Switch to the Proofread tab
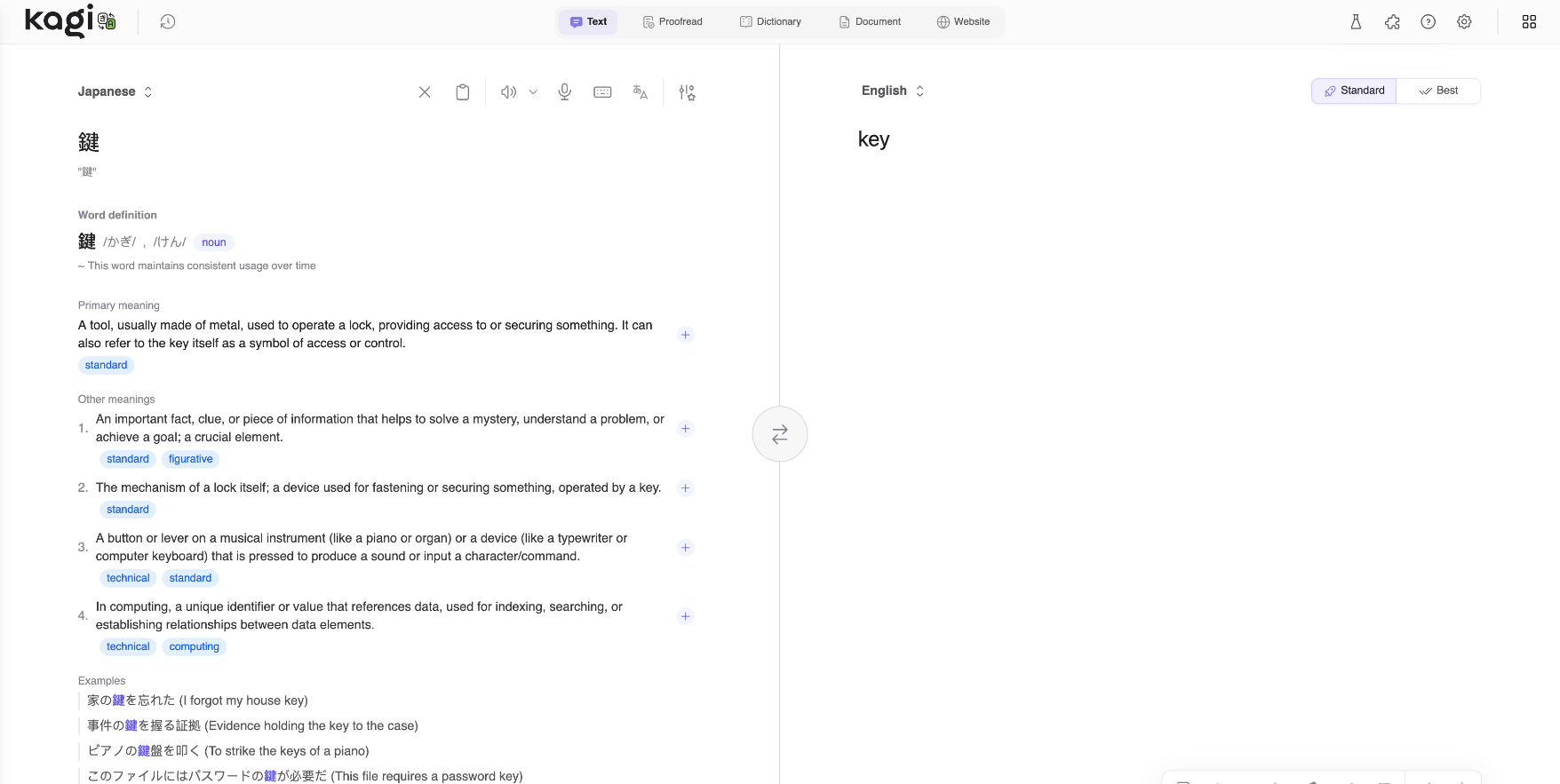 (673, 22)
